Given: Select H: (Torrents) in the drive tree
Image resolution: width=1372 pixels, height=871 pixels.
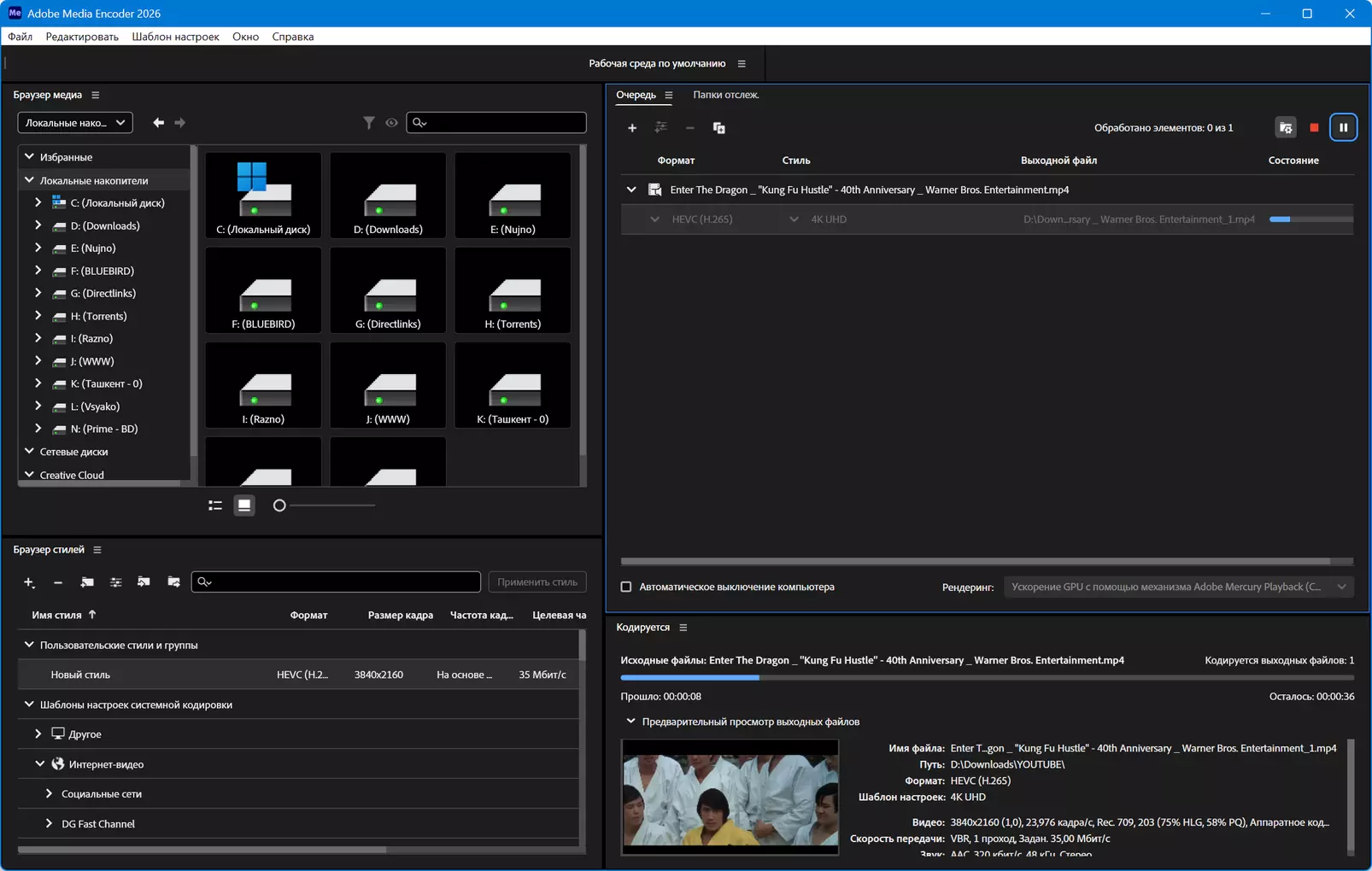Looking at the screenshot, I should [98, 316].
